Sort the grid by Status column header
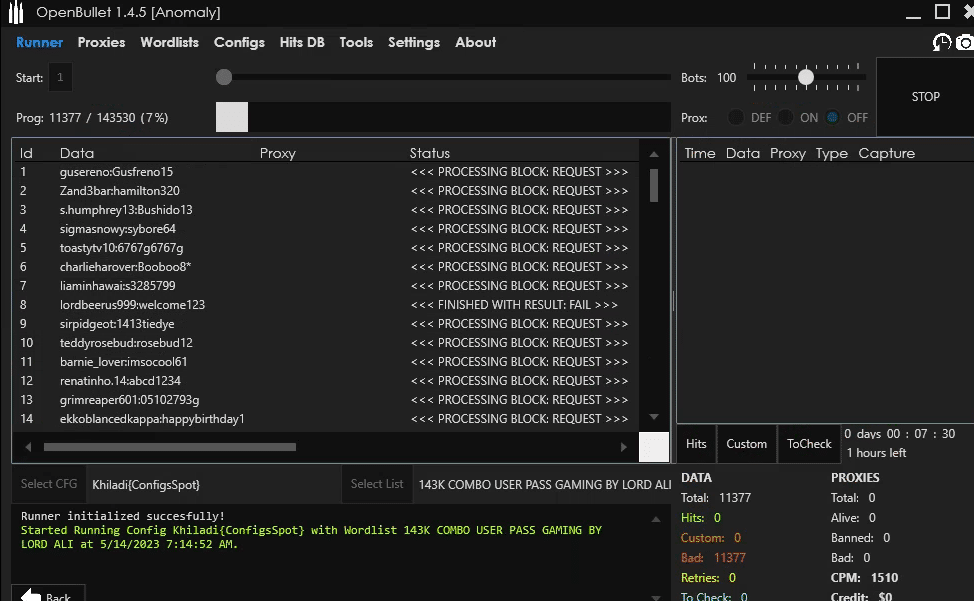The image size is (974, 601). click(x=430, y=153)
